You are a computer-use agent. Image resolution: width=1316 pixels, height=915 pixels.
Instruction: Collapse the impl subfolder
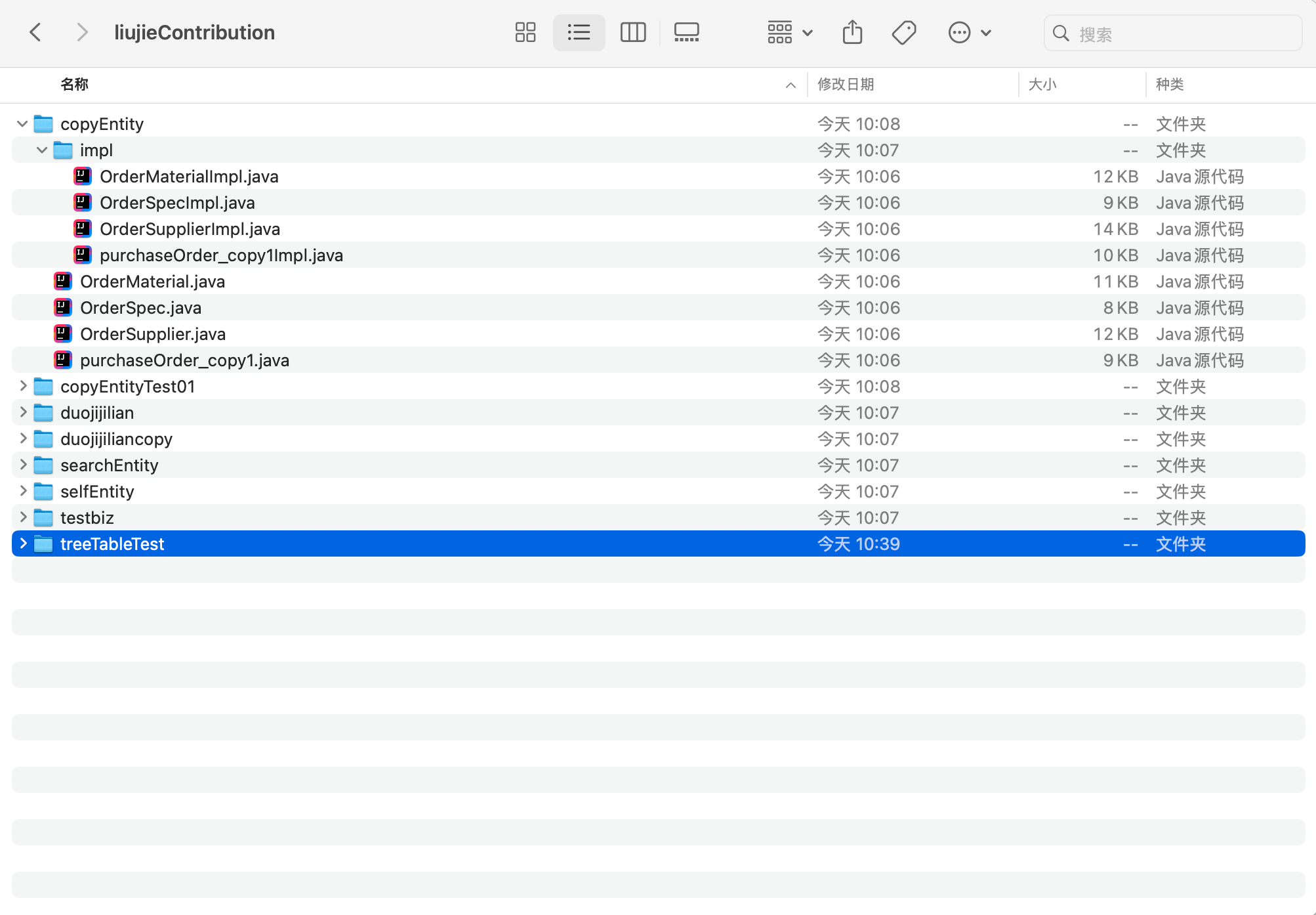[x=42, y=150]
